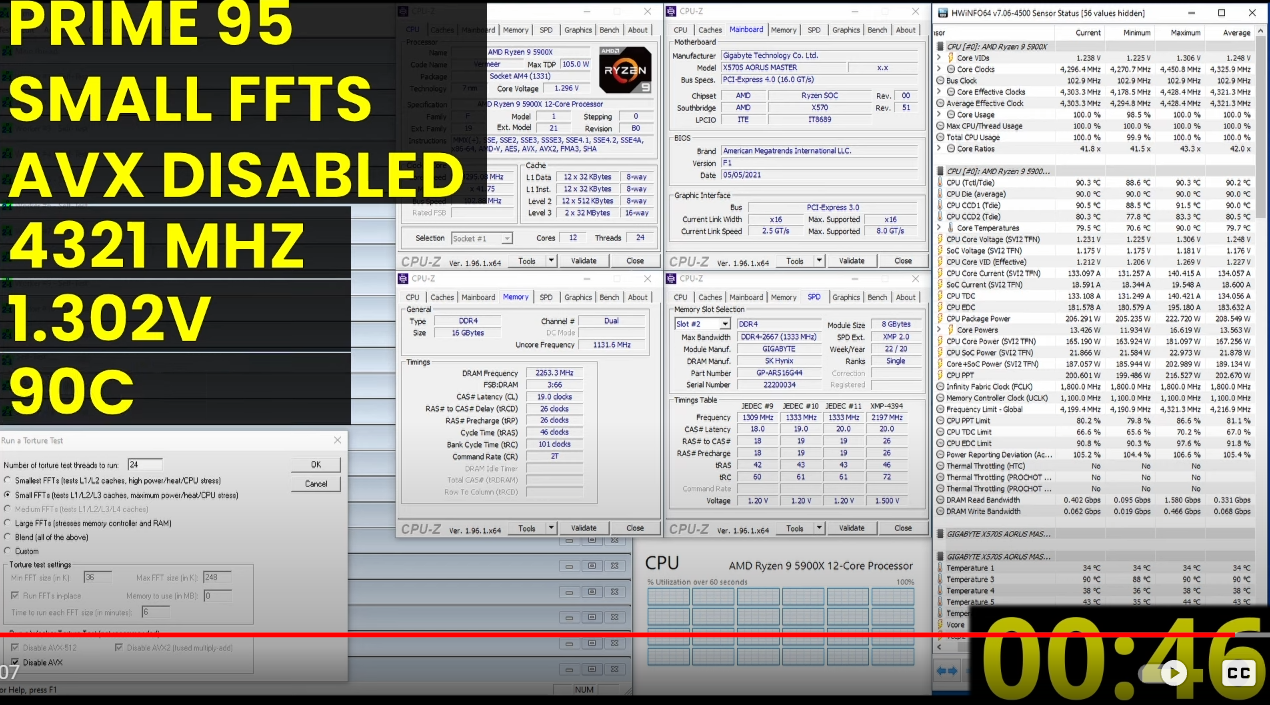
Task: Click the CPU-Z title icon of Mainboard window
Action: tap(673, 11)
